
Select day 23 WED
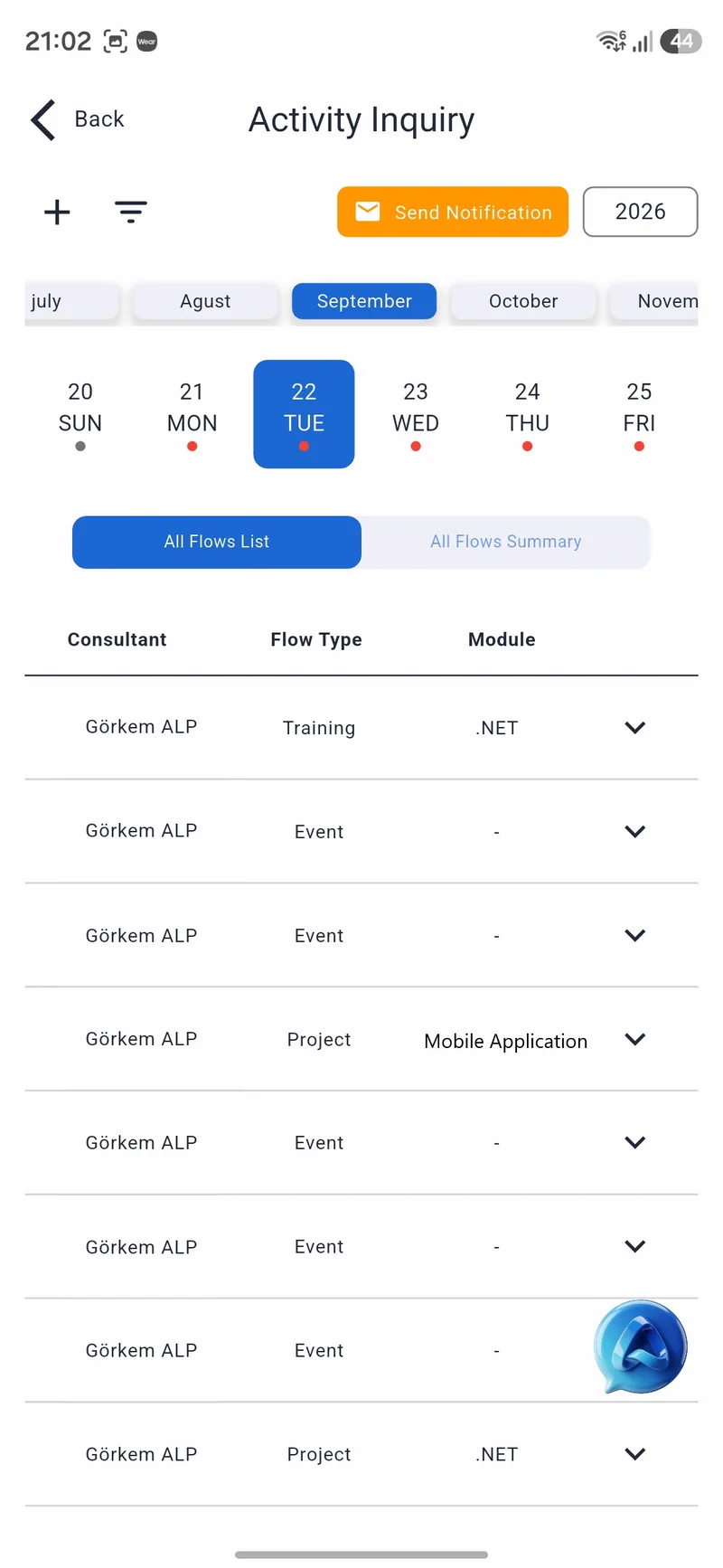[x=416, y=414]
